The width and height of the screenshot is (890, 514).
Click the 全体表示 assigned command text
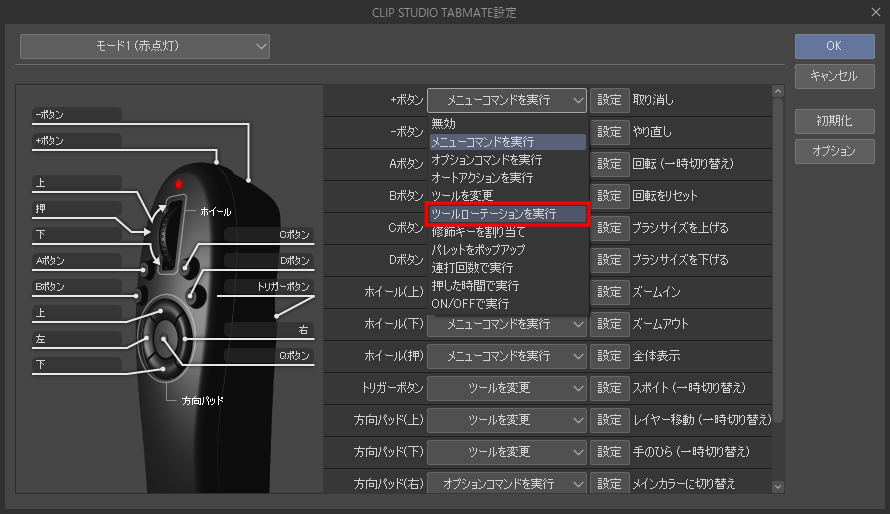[x=656, y=356]
